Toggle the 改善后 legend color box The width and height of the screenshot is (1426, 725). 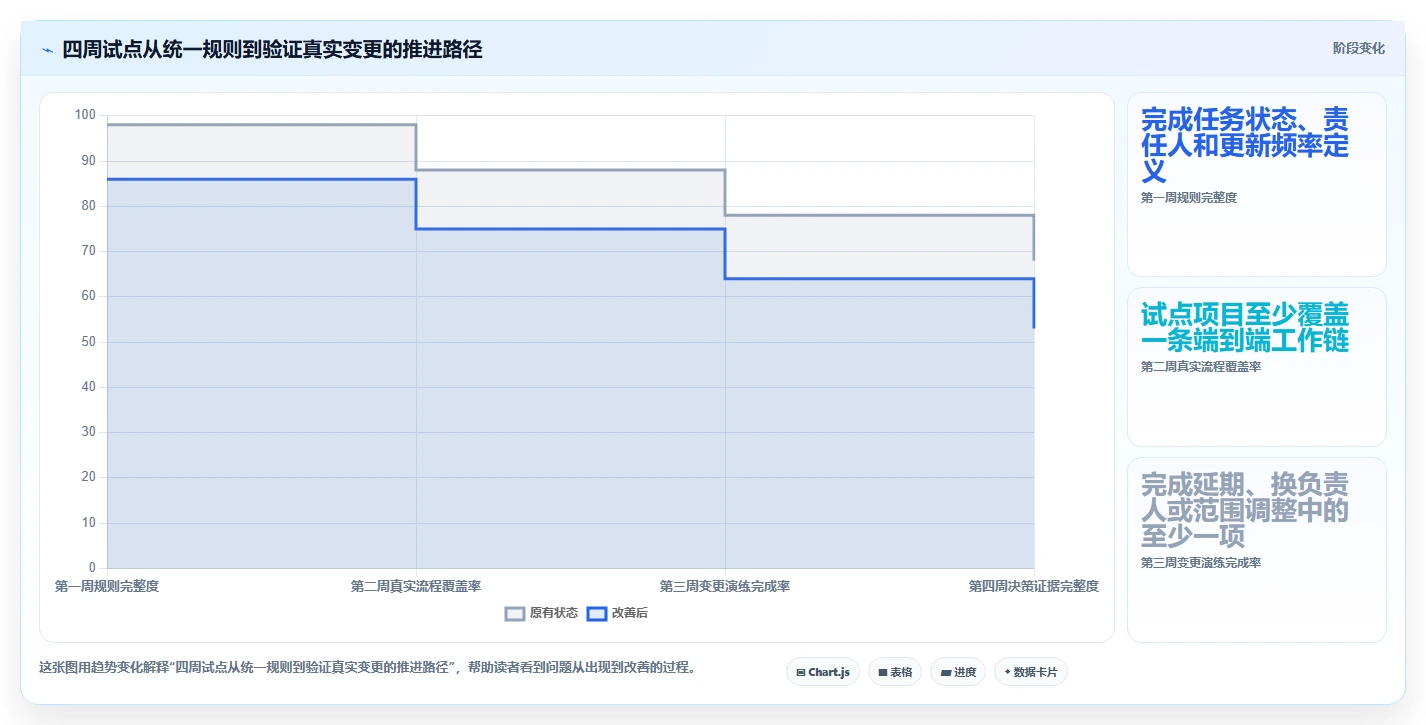pyautogui.click(x=597, y=613)
